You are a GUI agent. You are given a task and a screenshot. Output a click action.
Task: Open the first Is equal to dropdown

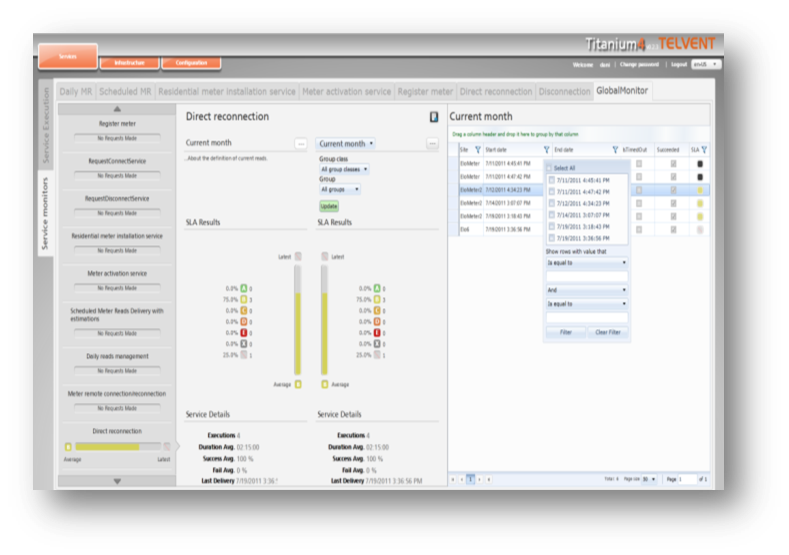587,263
